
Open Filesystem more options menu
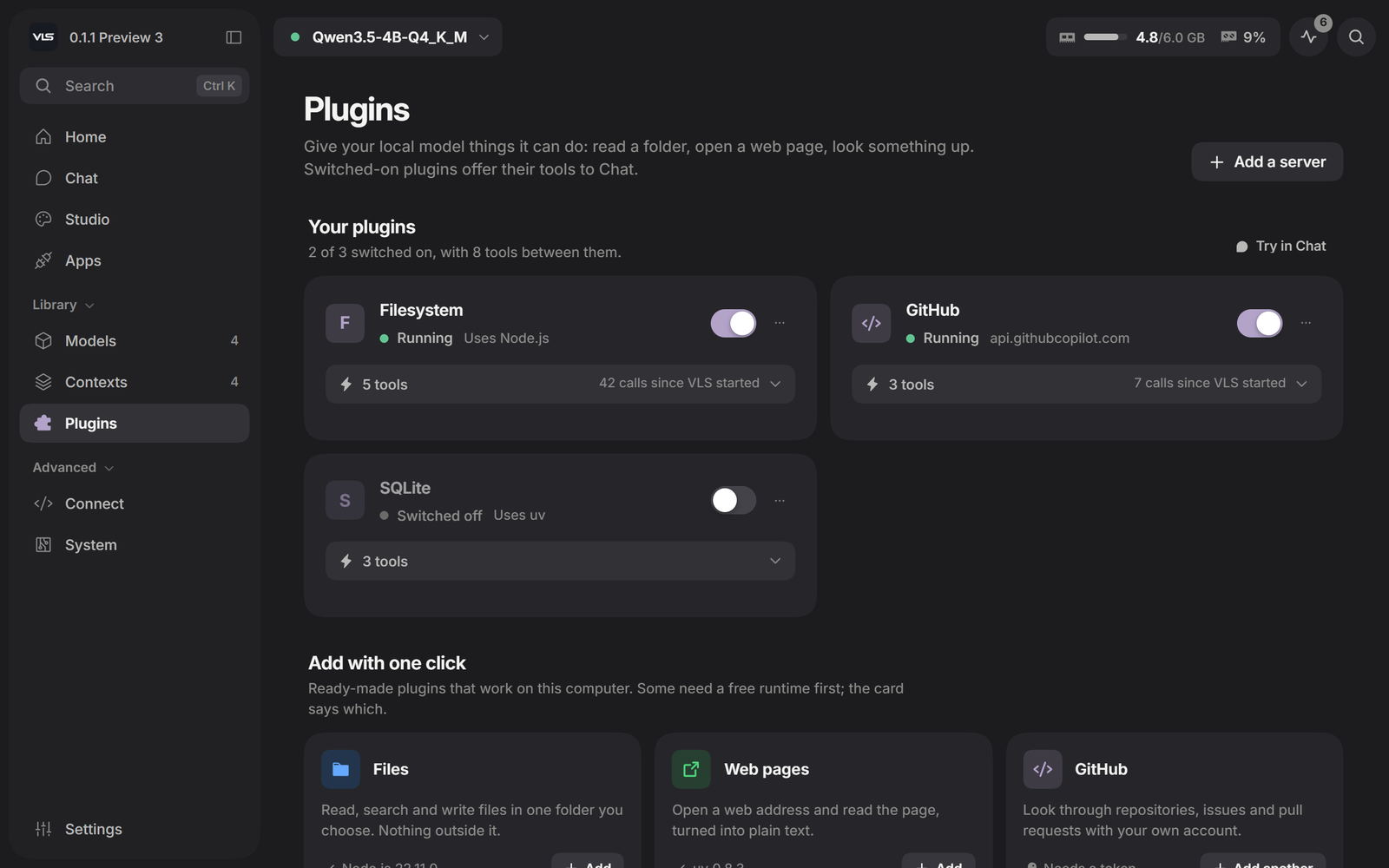[780, 323]
